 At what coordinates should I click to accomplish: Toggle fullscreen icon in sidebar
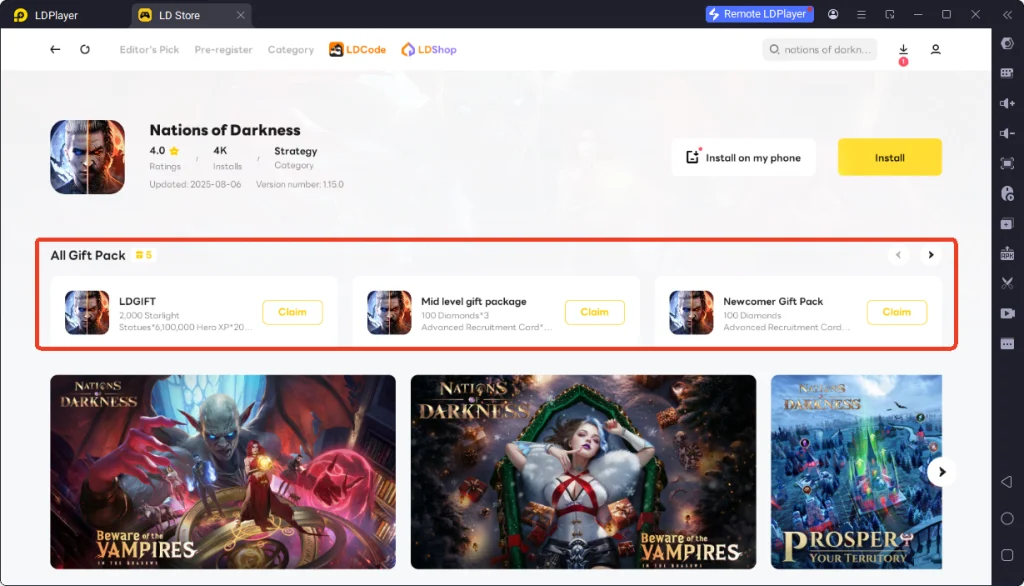pyautogui.click(x=1007, y=163)
